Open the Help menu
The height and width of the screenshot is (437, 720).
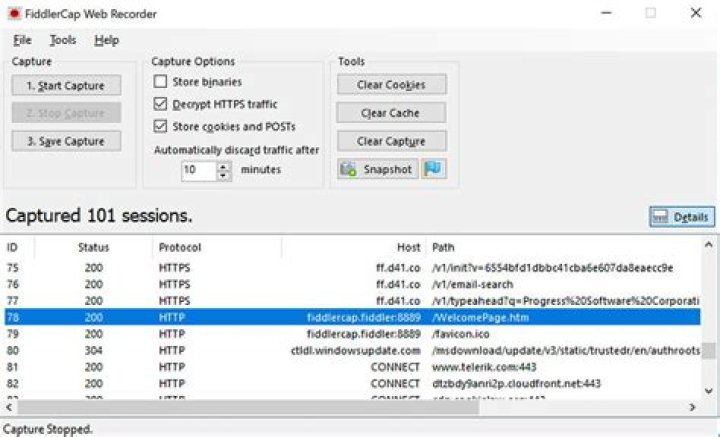[x=106, y=40]
